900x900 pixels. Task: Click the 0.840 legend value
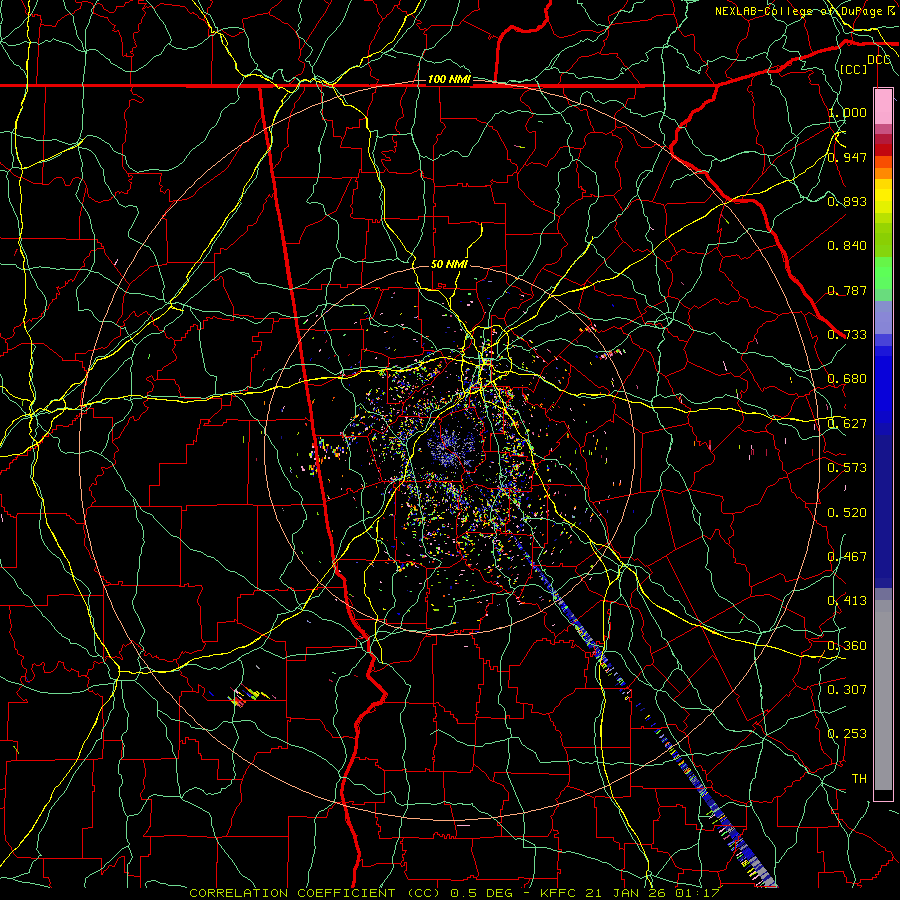847,245
